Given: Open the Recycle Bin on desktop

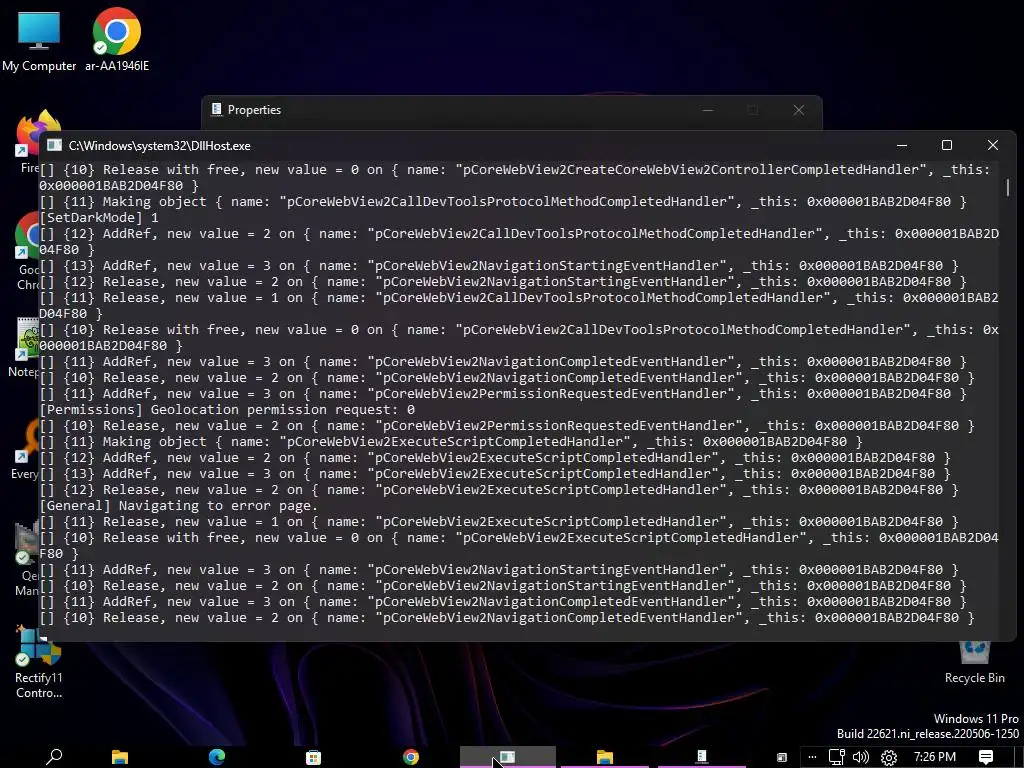Looking at the screenshot, I should (x=974, y=662).
